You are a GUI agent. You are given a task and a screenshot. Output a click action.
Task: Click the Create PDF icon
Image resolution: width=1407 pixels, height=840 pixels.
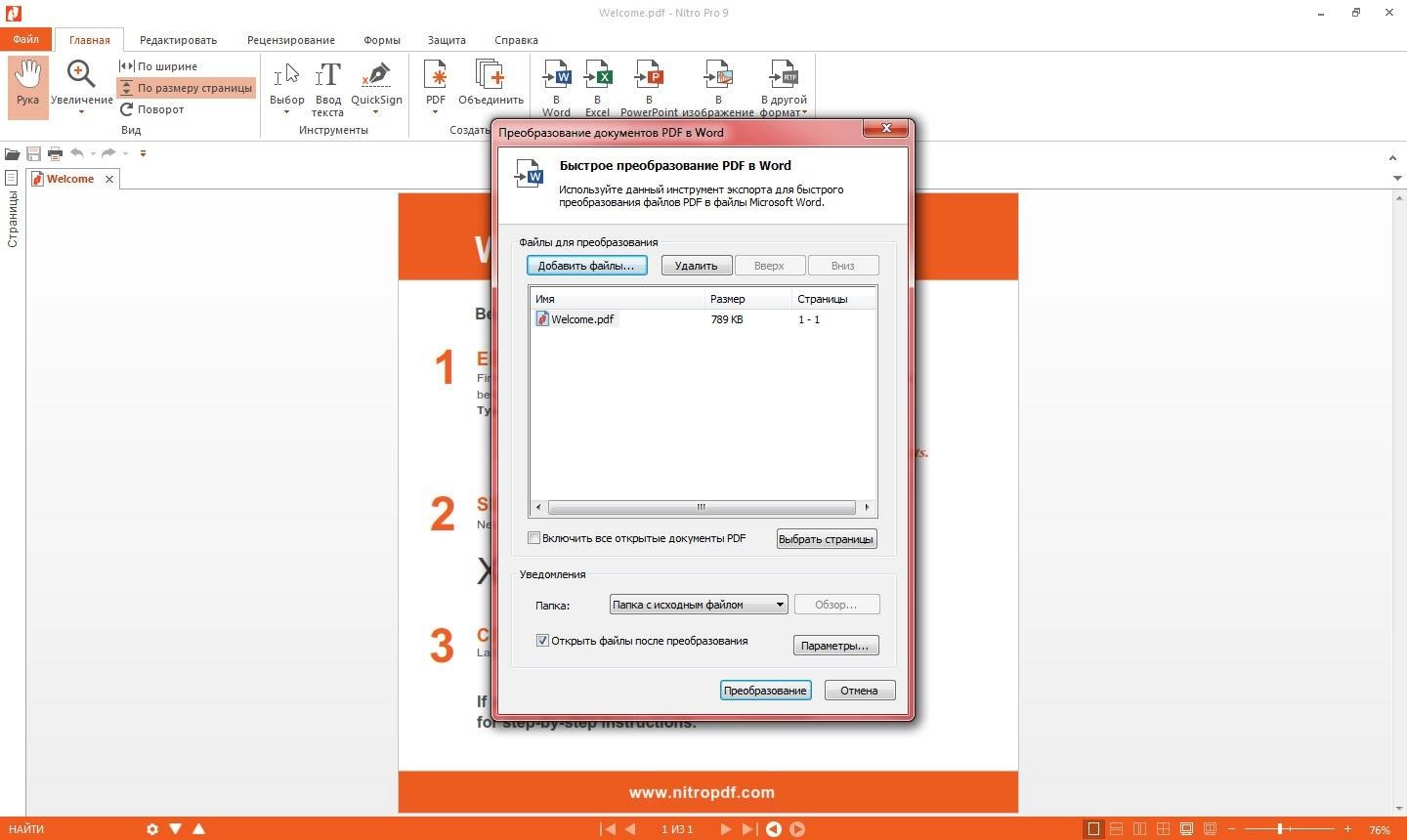(x=435, y=75)
